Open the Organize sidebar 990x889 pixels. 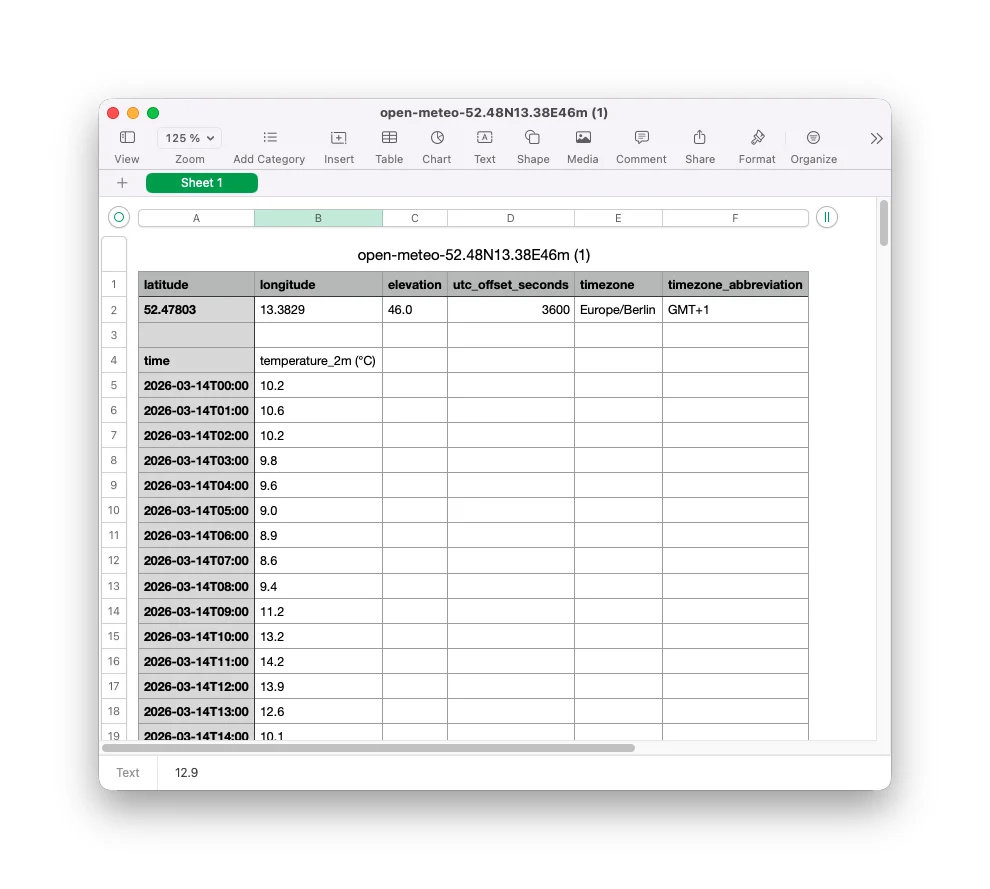click(813, 141)
